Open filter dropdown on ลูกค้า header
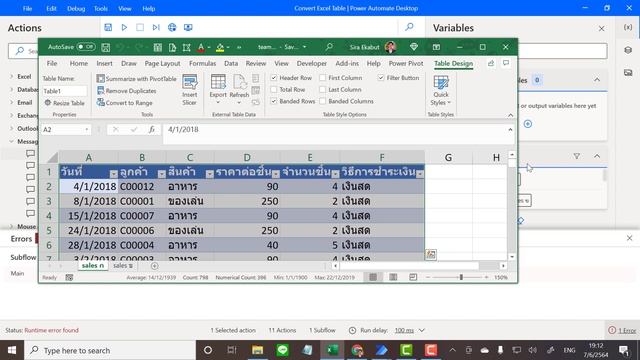 tap(162, 174)
